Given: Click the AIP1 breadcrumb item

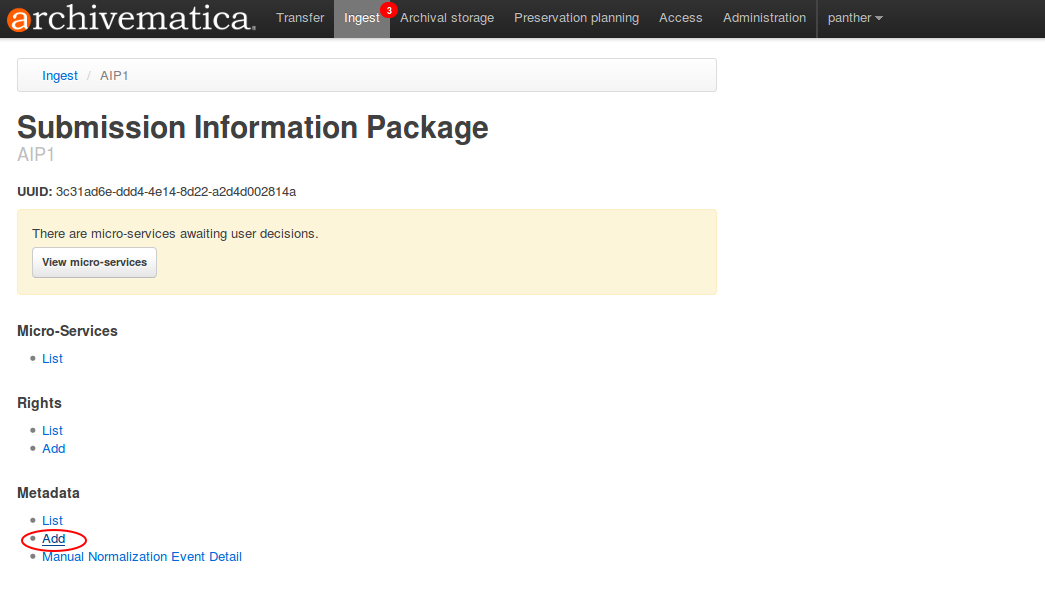Looking at the screenshot, I should click(x=114, y=76).
